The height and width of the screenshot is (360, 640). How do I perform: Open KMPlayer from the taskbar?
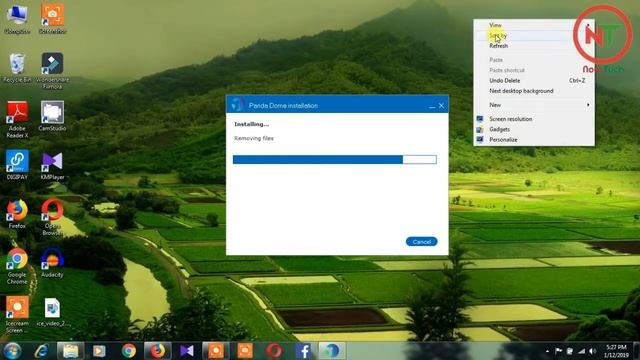click(187, 351)
